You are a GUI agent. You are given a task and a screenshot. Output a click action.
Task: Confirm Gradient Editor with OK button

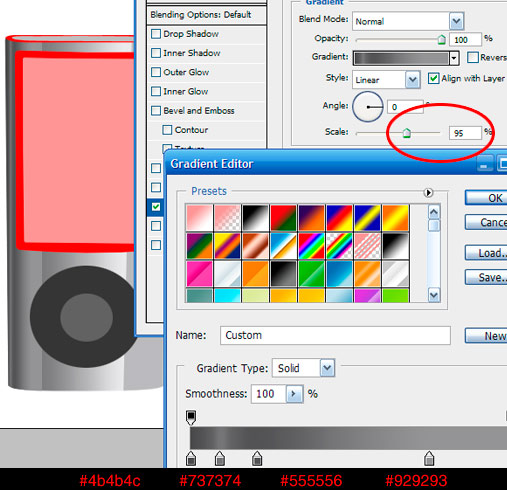(486, 198)
